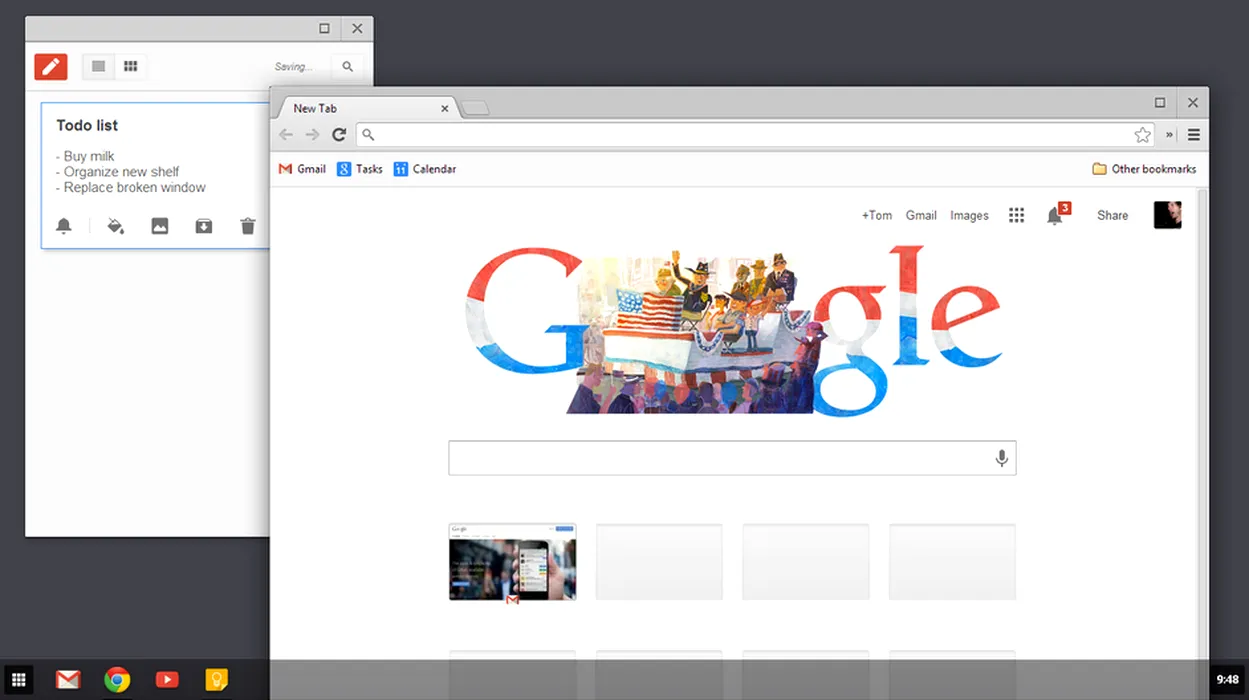Close the New Tab tab
Viewport: 1249px width, 700px height.
445,108
